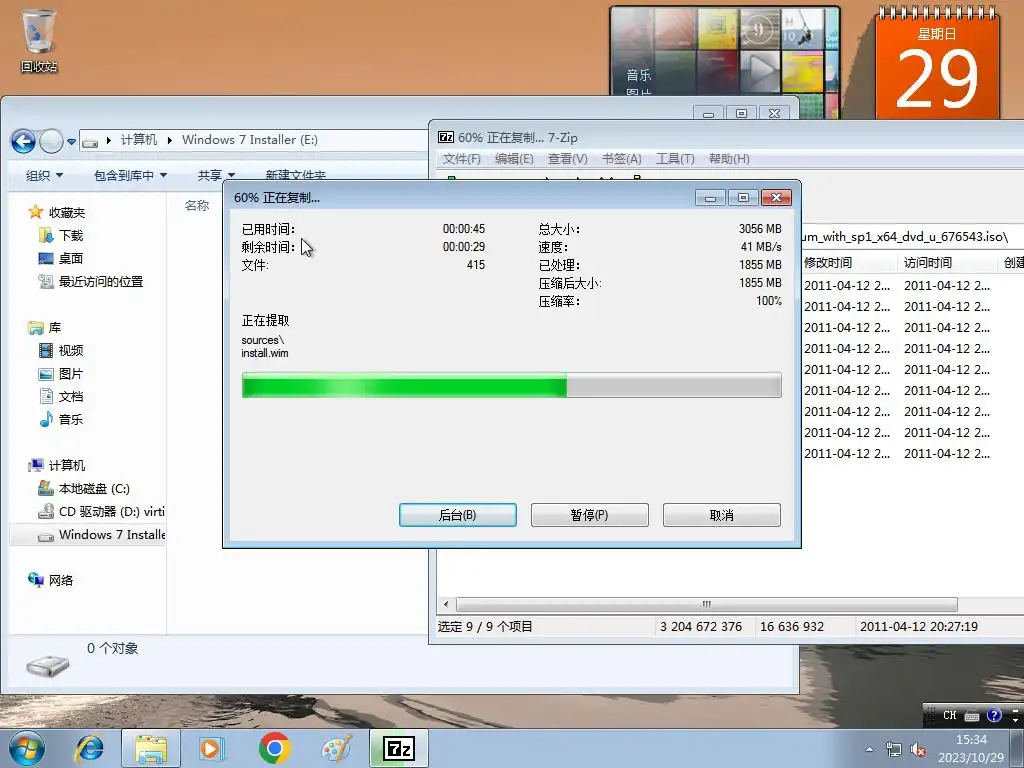The width and height of the screenshot is (1024, 768).
Task: Click the language bar keyboard icon
Action: pos(972,716)
